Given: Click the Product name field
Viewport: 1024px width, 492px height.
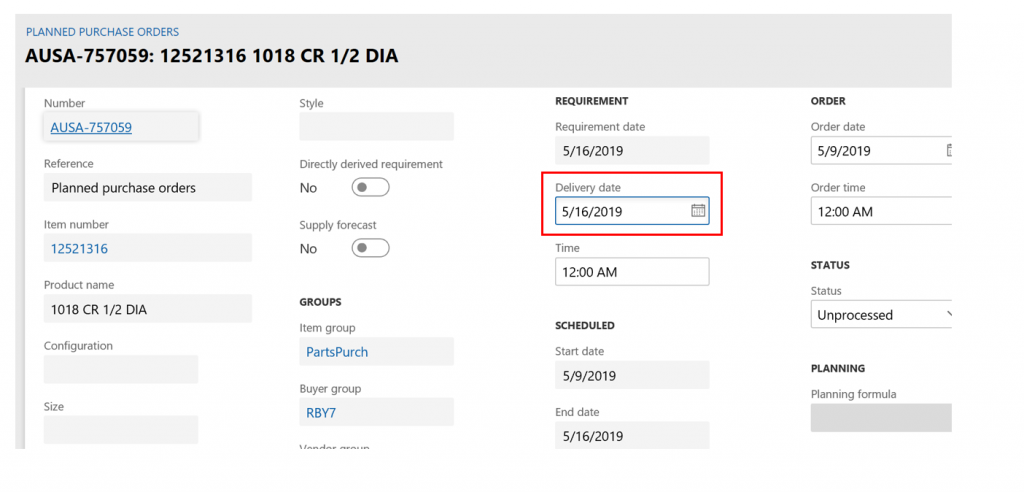Looking at the screenshot, I should [x=147, y=310].
